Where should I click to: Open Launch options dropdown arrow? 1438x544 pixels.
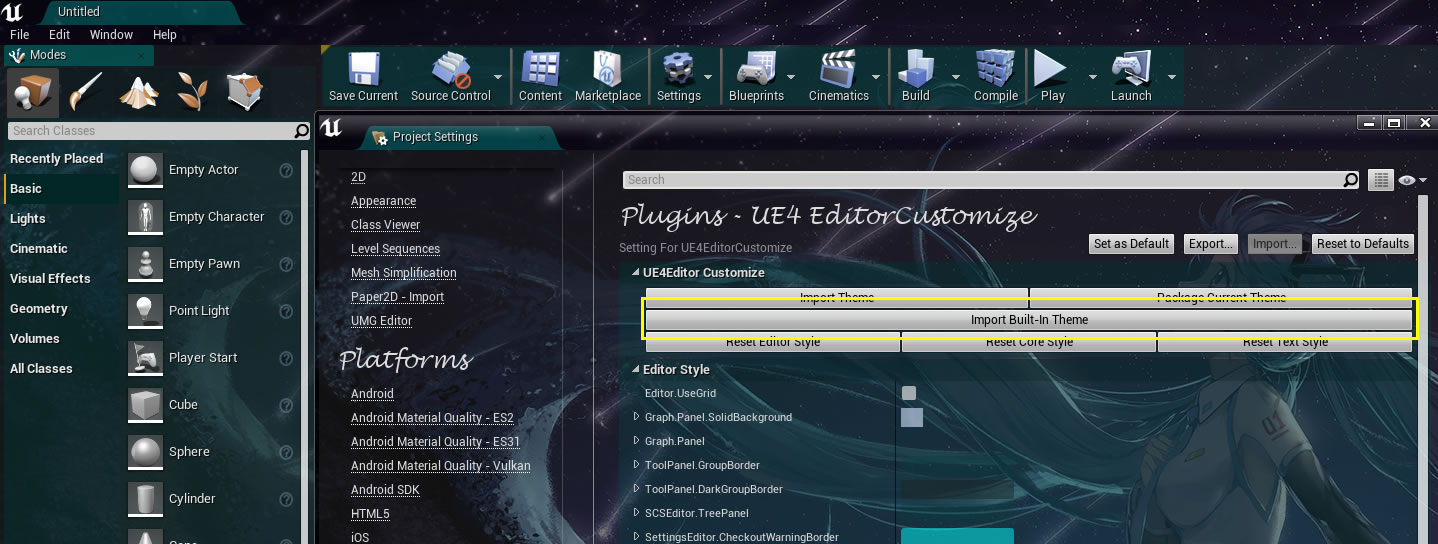point(1171,76)
